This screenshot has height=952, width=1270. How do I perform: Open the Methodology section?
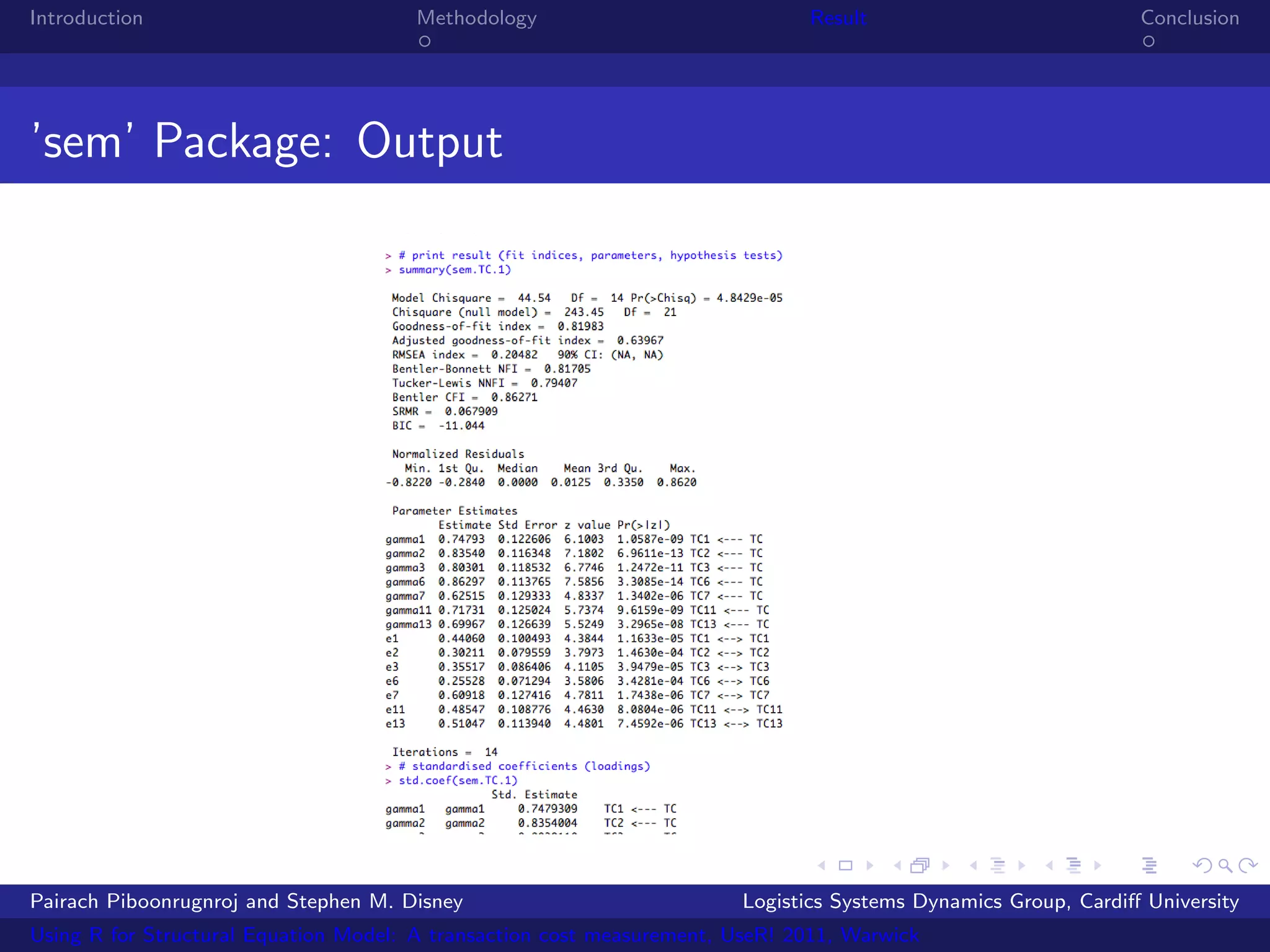tap(476, 18)
